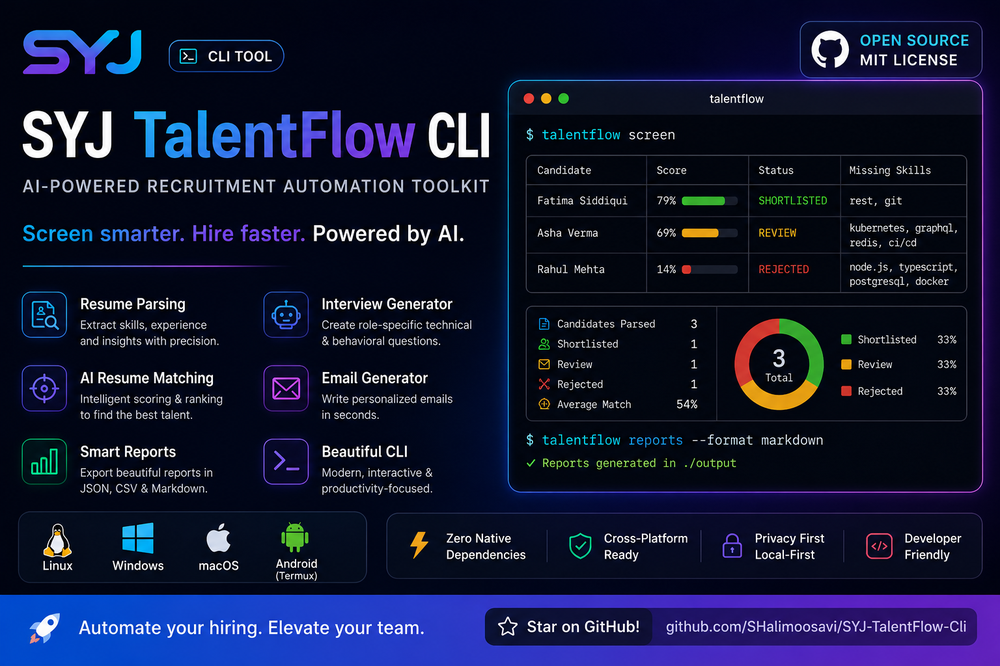Click the Developer Friendly code icon
Image resolution: width=1000 pixels, height=666 pixels.
click(879, 546)
